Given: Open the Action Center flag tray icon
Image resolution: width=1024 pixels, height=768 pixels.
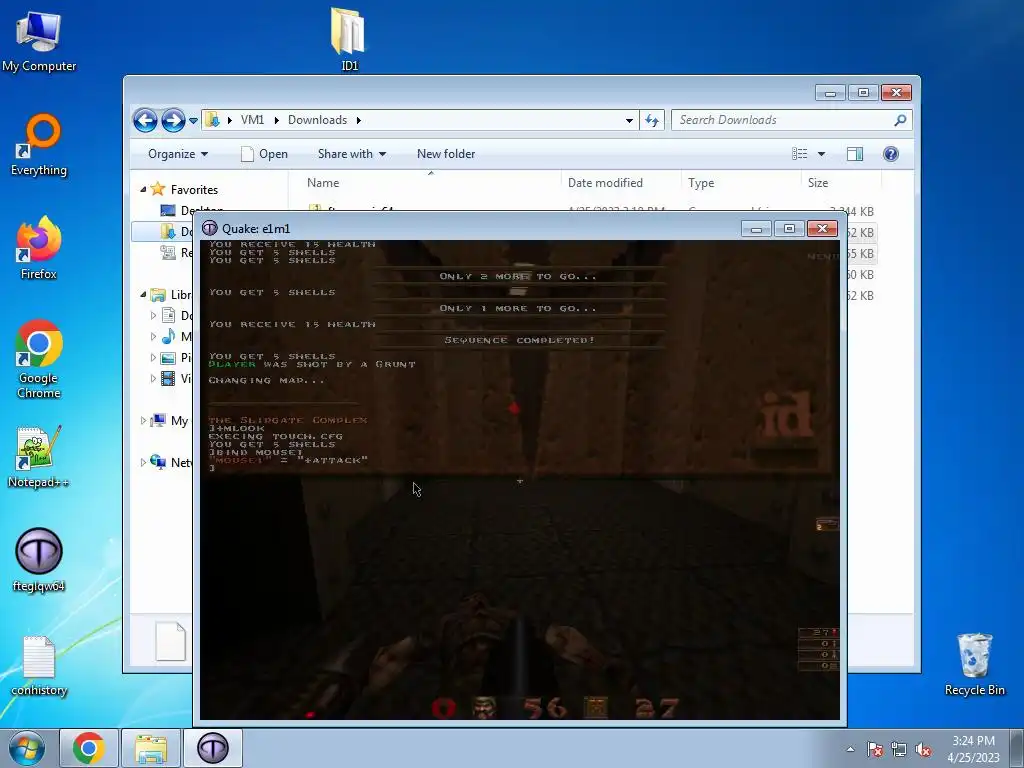Looking at the screenshot, I should (874, 750).
